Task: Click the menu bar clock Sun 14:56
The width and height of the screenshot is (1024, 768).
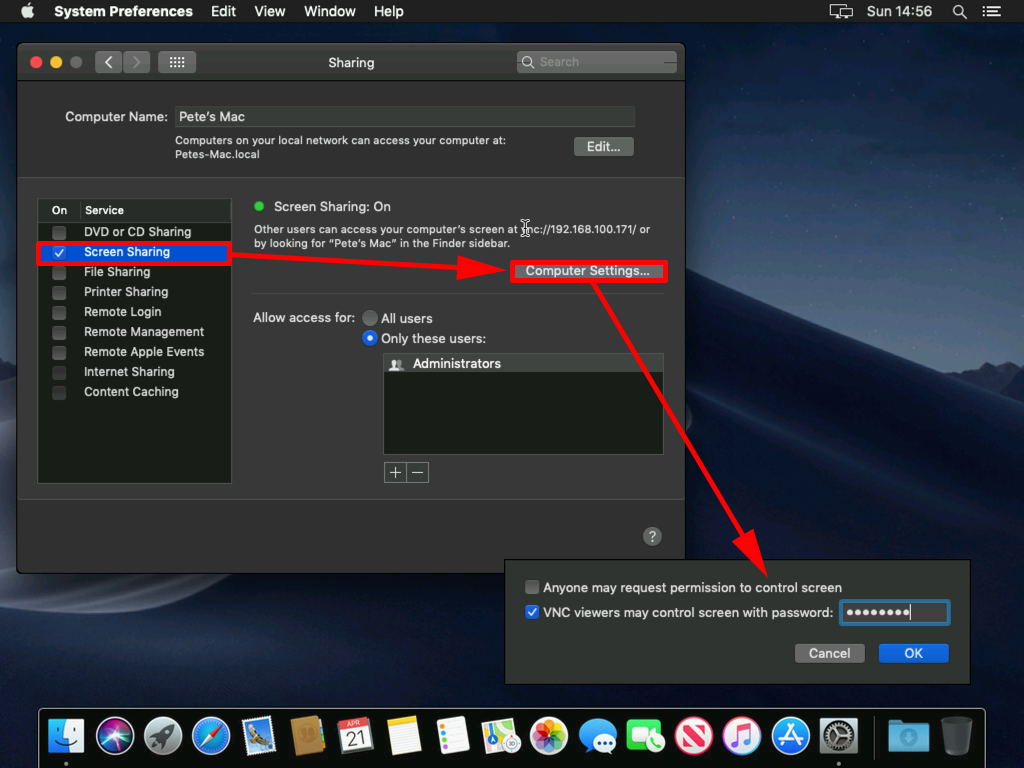Action: click(x=899, y=11)
